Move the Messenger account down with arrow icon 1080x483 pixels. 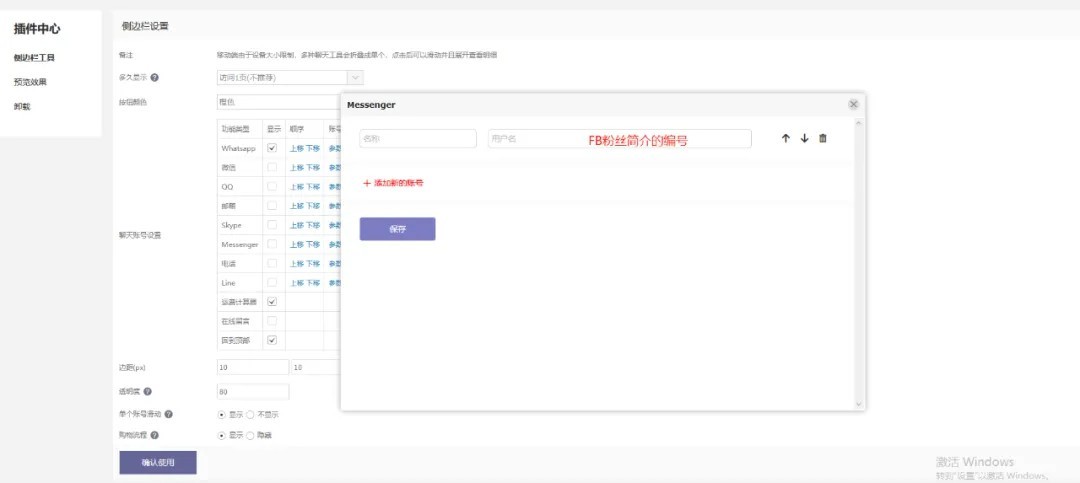(804, 138)
